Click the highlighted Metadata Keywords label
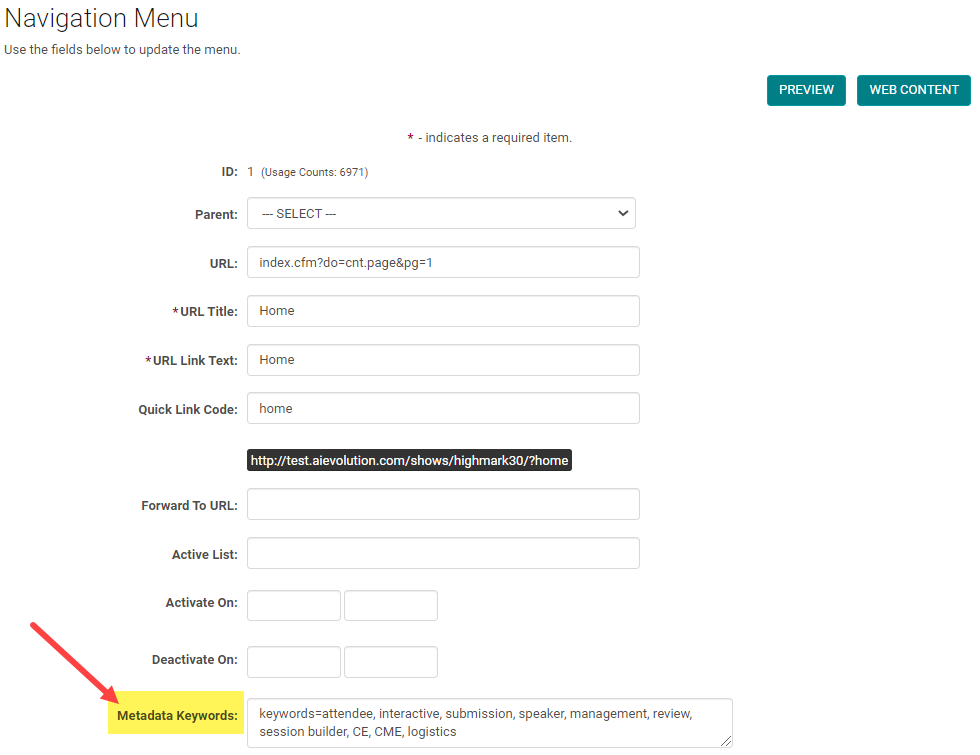Image resolution: width=980 pixels, height=755 pixels. tap(177, 716)
